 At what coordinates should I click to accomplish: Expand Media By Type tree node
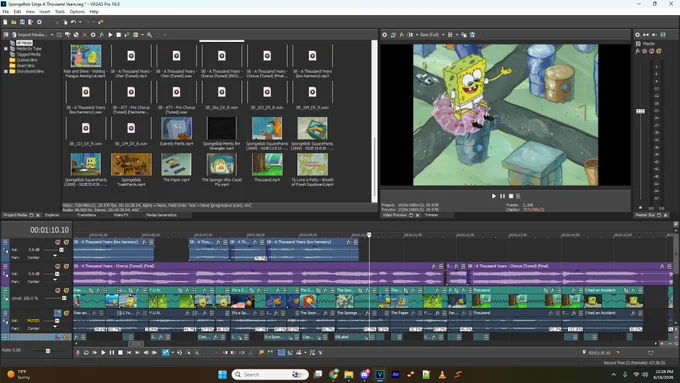tap(6, 49)
